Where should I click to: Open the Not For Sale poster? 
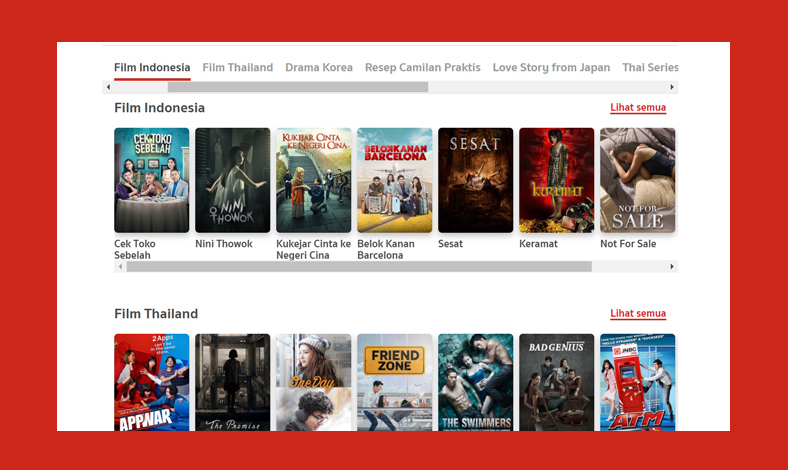[637, 180]
